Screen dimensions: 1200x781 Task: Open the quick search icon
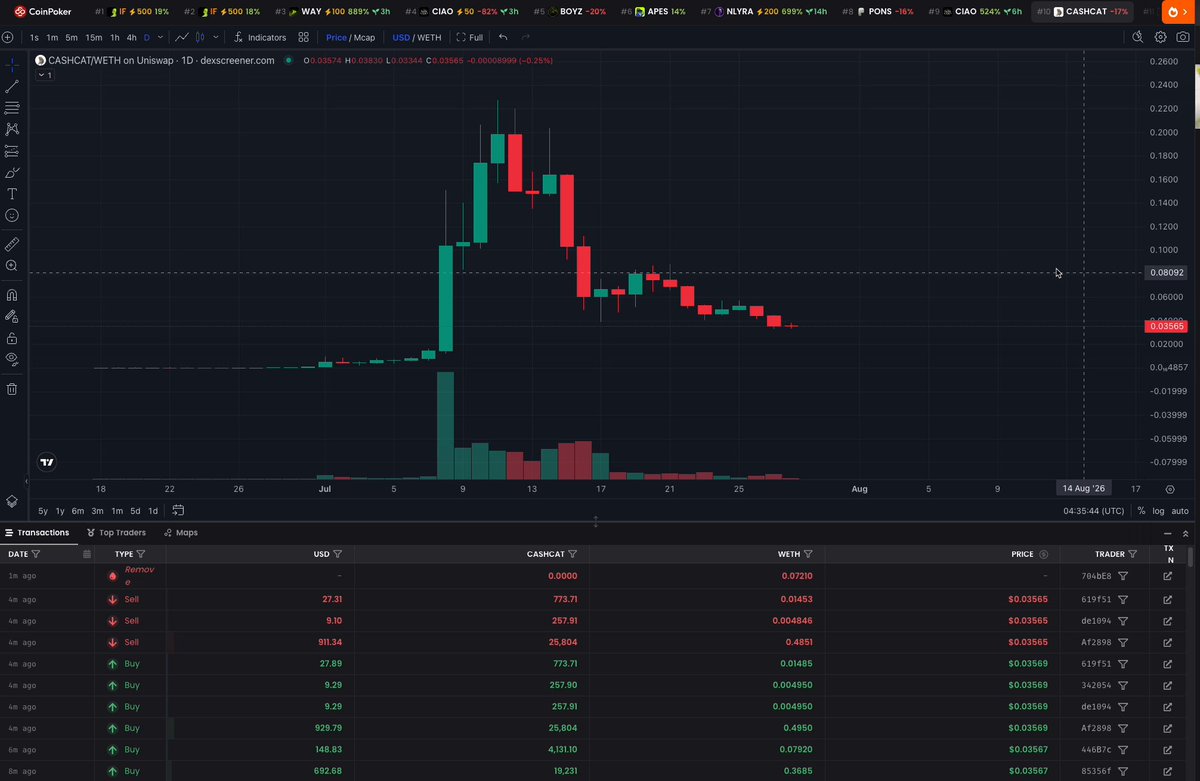[1137, 37]
